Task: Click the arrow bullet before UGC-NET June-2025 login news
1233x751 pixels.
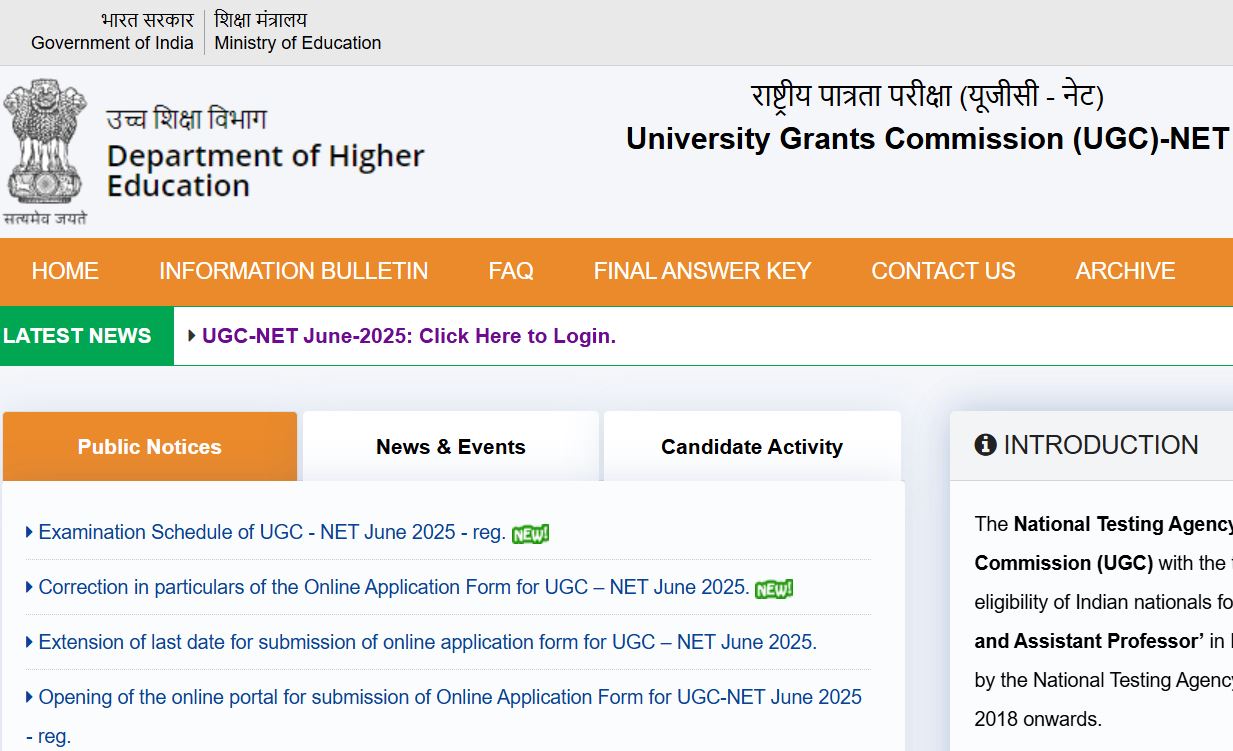Action: pos(192,336)
